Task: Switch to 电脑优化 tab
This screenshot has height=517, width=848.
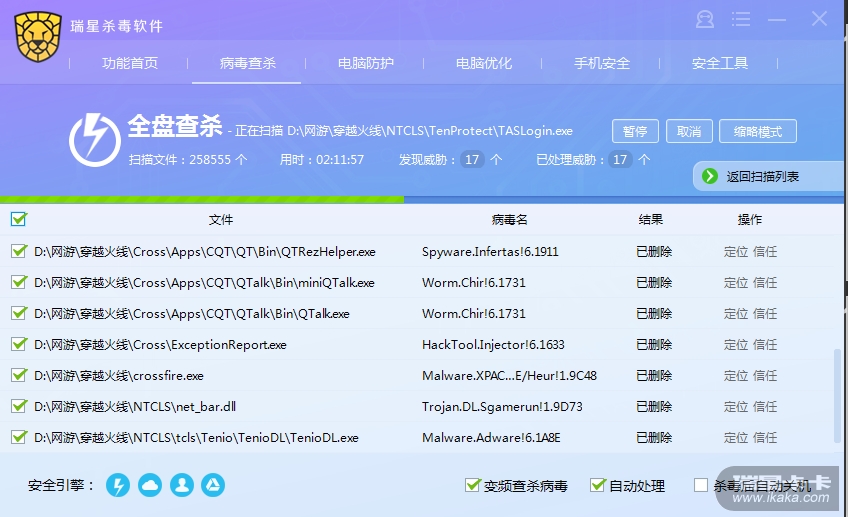Action: pos(483,63)
